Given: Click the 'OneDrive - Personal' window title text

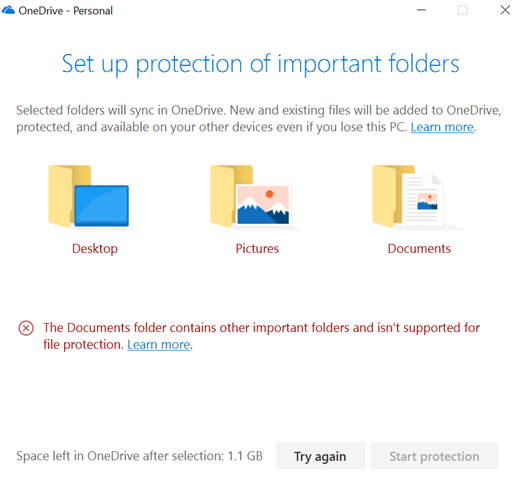Looking at the screenshot, I should click(x=66, y=11).
